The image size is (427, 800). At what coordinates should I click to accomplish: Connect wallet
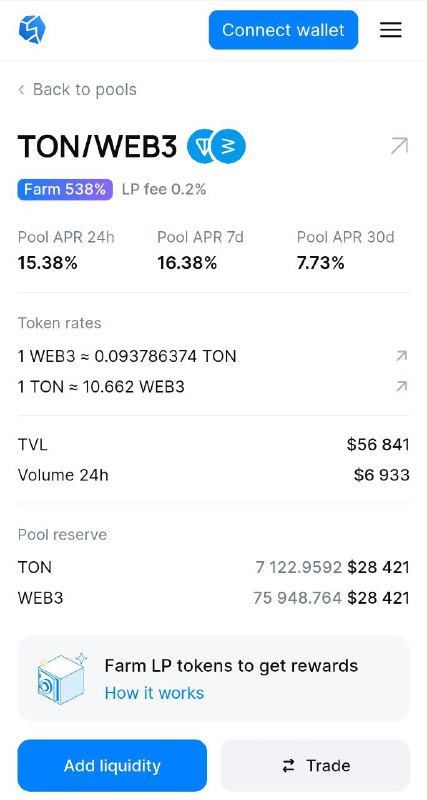point(283,30)
